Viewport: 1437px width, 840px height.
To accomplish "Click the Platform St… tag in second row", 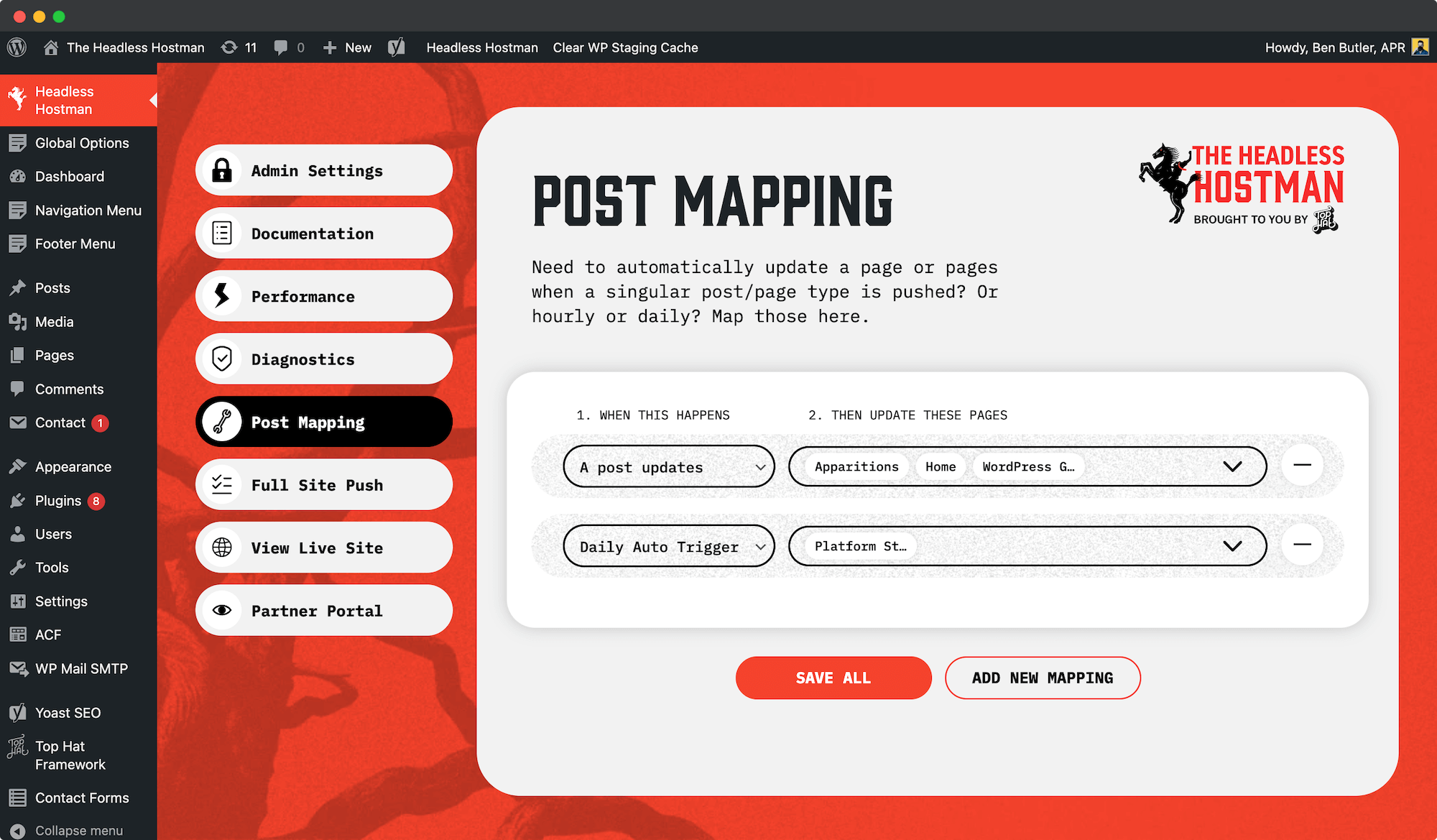I will [x=860, y=546].
